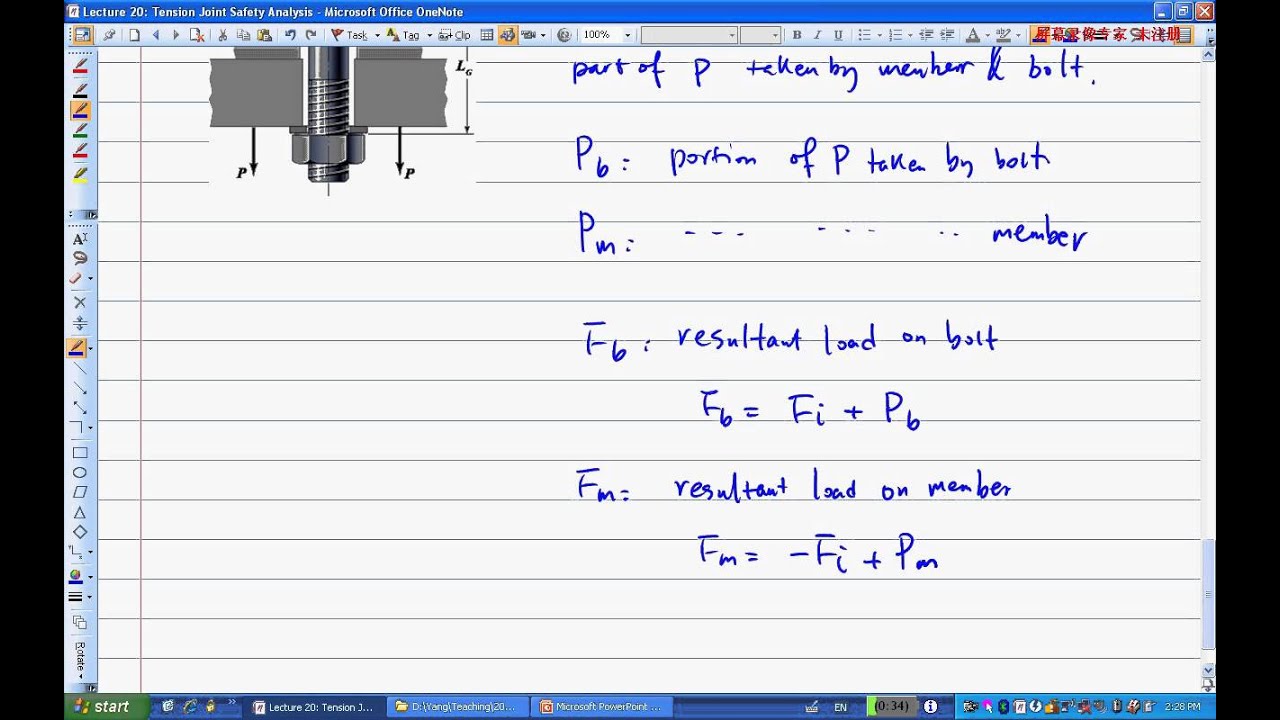Click the Task flag button
The height and width of the screenshot is (720, 1280).
click(x=349, y=35)
